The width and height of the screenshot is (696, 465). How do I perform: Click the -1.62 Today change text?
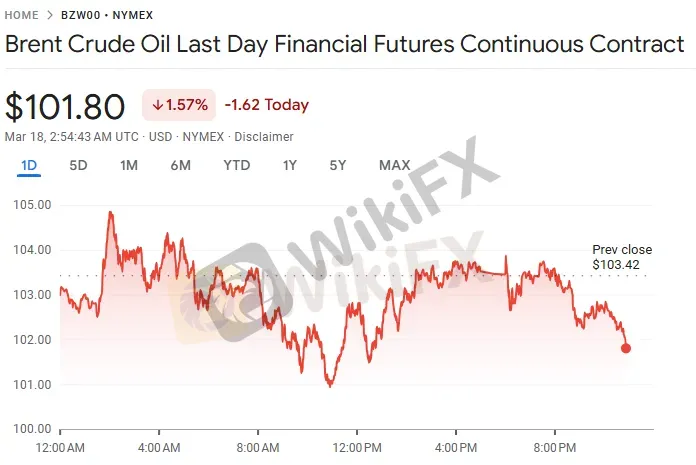coord(267,105)
